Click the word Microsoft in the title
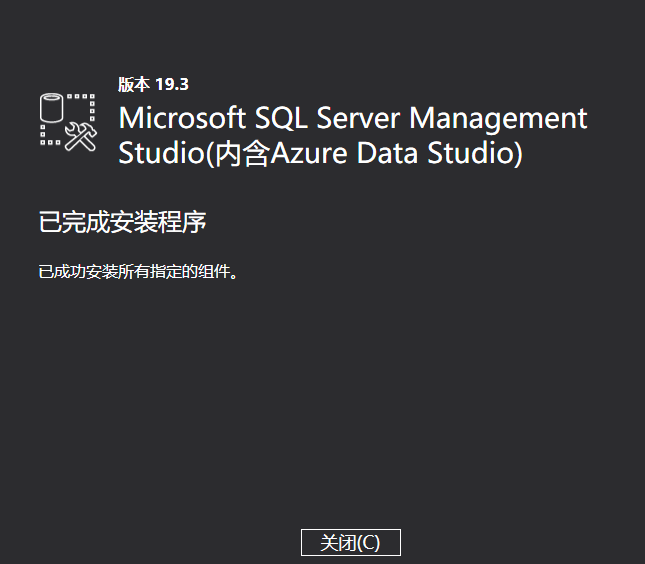 [182, 118]
